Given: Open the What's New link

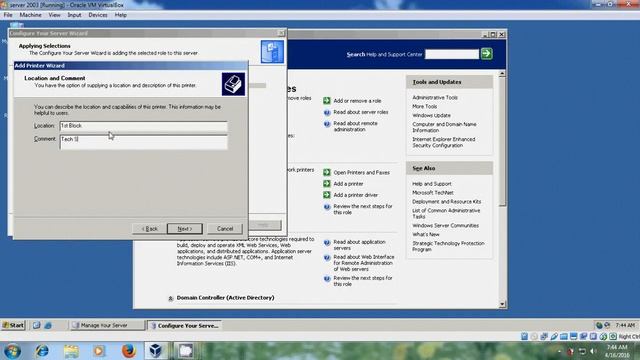Looking at the screenshot, I should [x=426, y=235].
